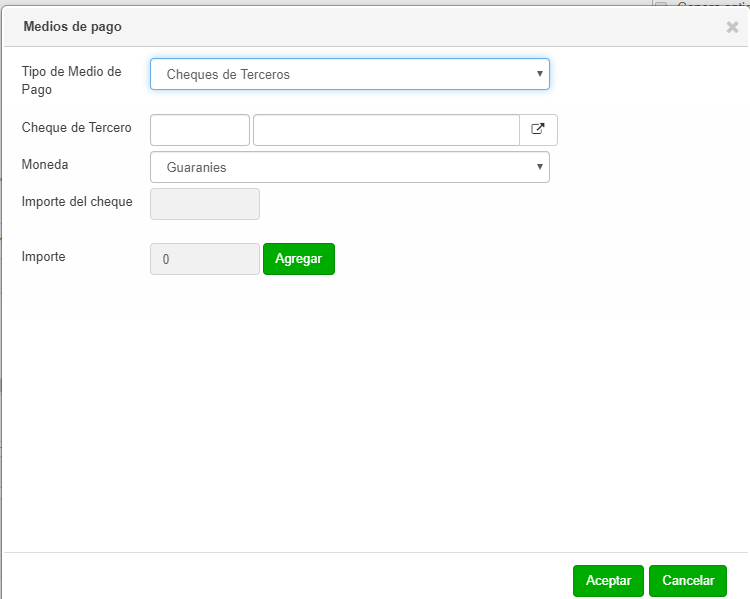The image size is (750, 599).
Task: Focus the Cheque de Tercero code field
Action: pos(200,130)
